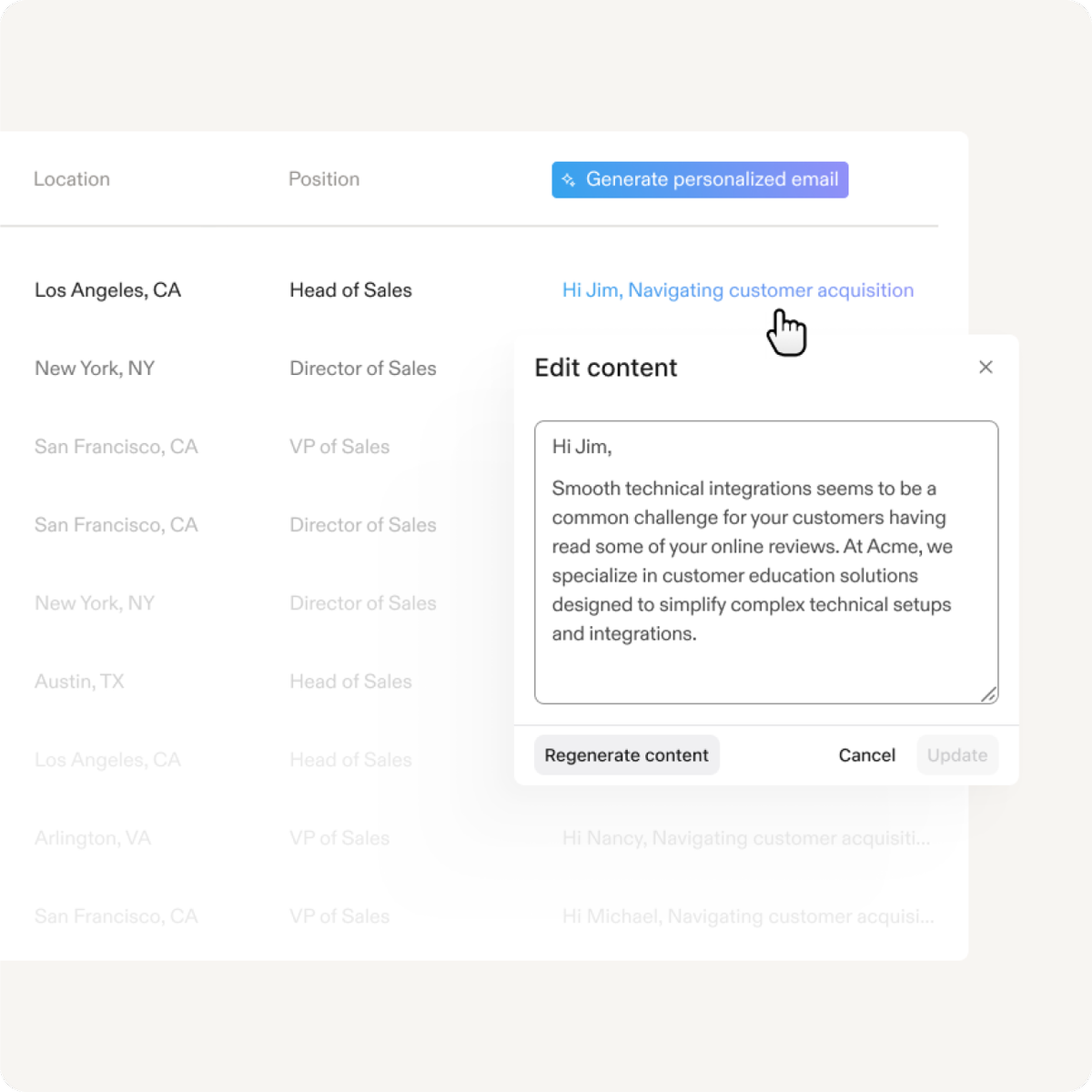Screen dimensions: 1092x1092
Task: Open Hi Nancy's personalized email
Action: [x=746, y=837]
